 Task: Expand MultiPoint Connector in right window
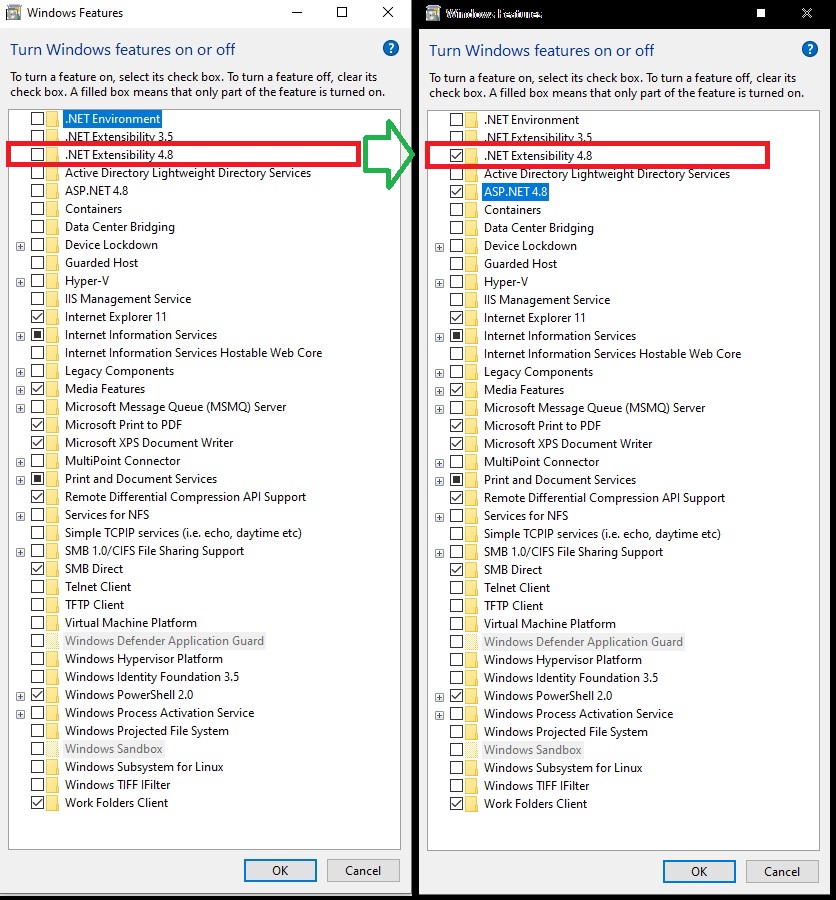440,464
